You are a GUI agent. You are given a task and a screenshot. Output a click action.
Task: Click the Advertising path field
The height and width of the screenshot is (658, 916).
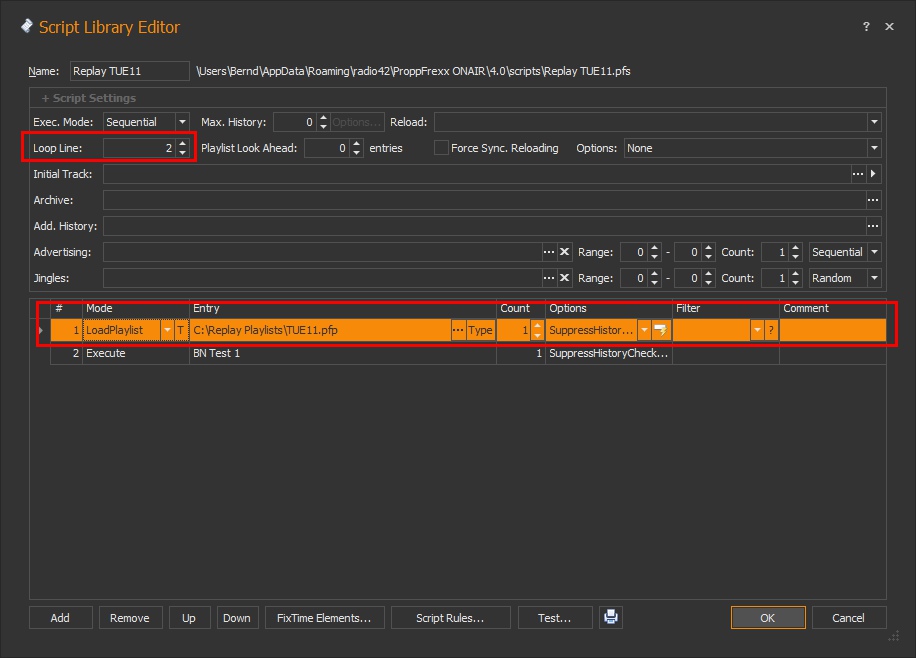point(322,252)
